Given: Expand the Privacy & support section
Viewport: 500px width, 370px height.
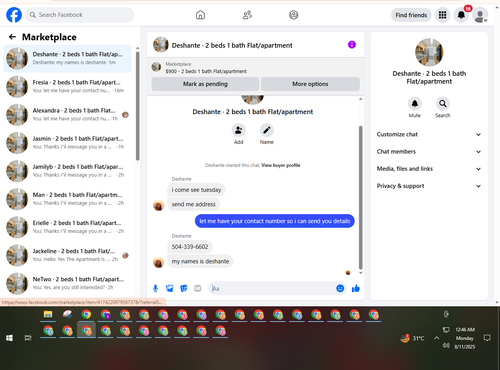Looking at the screenshot, I should (429, 186).
